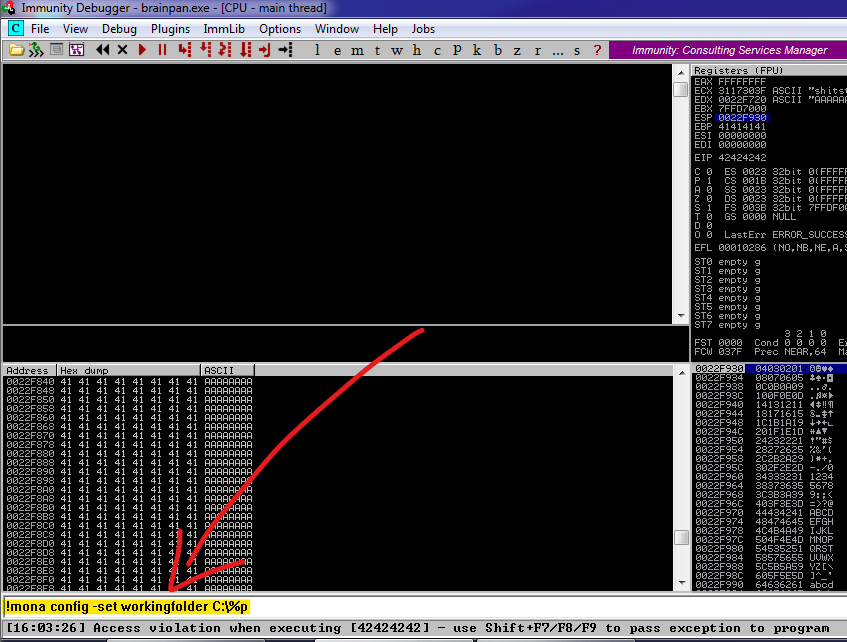Click the Registers (FPU) pane header
Image resolution: width=847 pixels, height=642 pixels.
point(769,70)
